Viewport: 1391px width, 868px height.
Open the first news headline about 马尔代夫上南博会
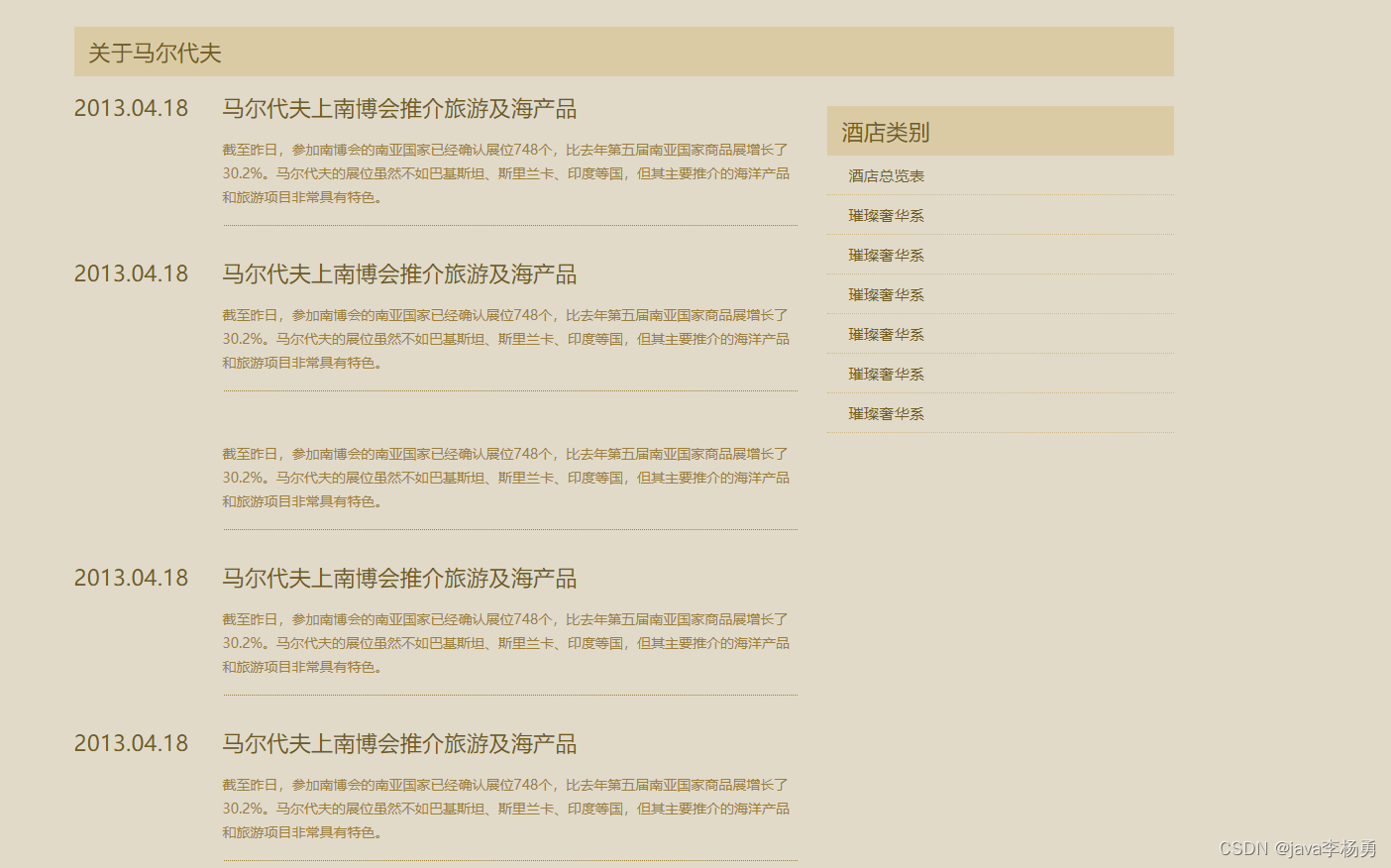[400, 109]
